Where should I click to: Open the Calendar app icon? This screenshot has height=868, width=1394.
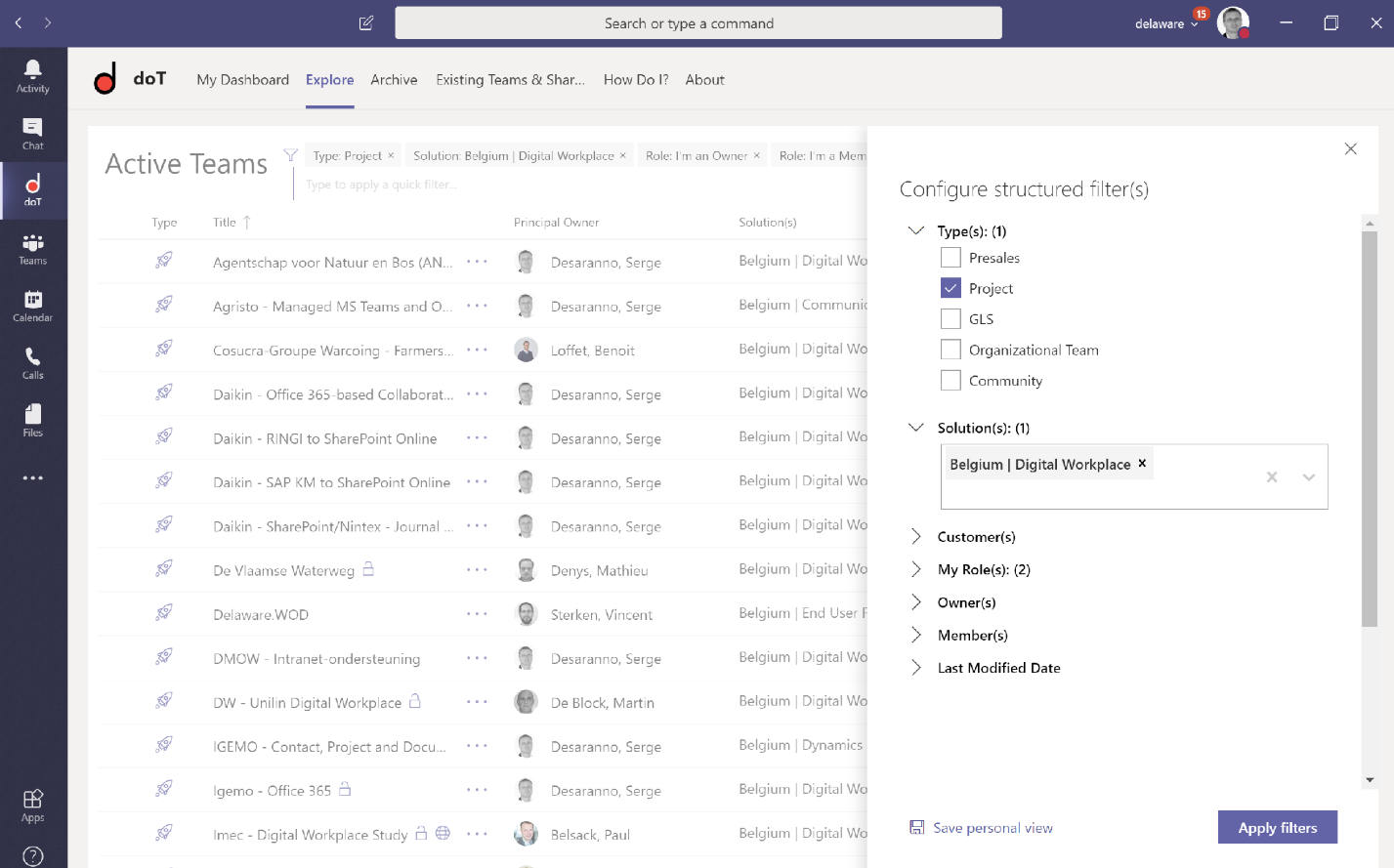click(33, 306)
